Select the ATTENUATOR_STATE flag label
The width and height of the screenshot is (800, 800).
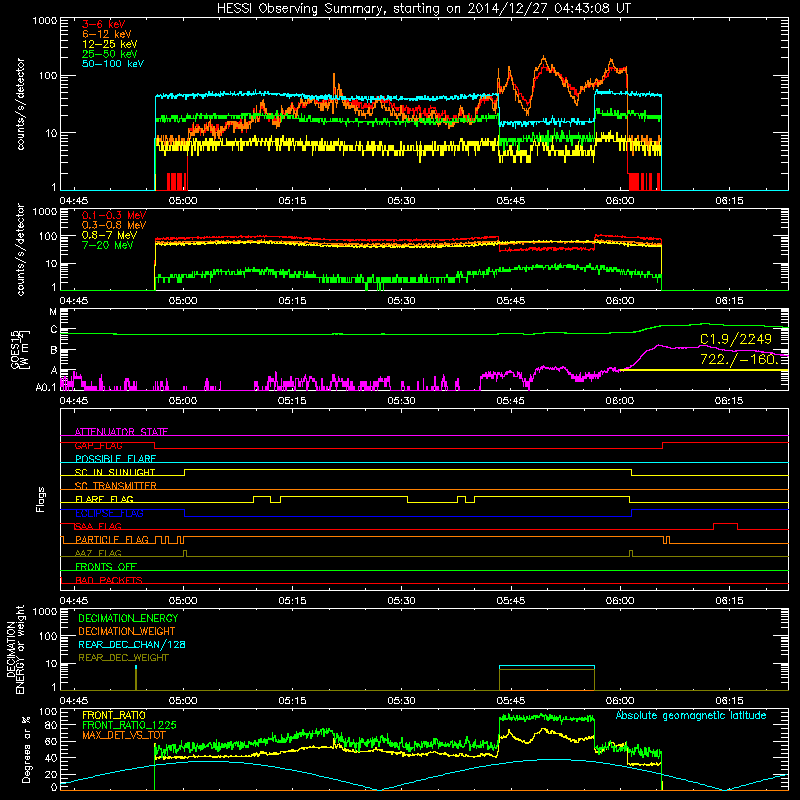pyautogui.click(x=121, y=432)
